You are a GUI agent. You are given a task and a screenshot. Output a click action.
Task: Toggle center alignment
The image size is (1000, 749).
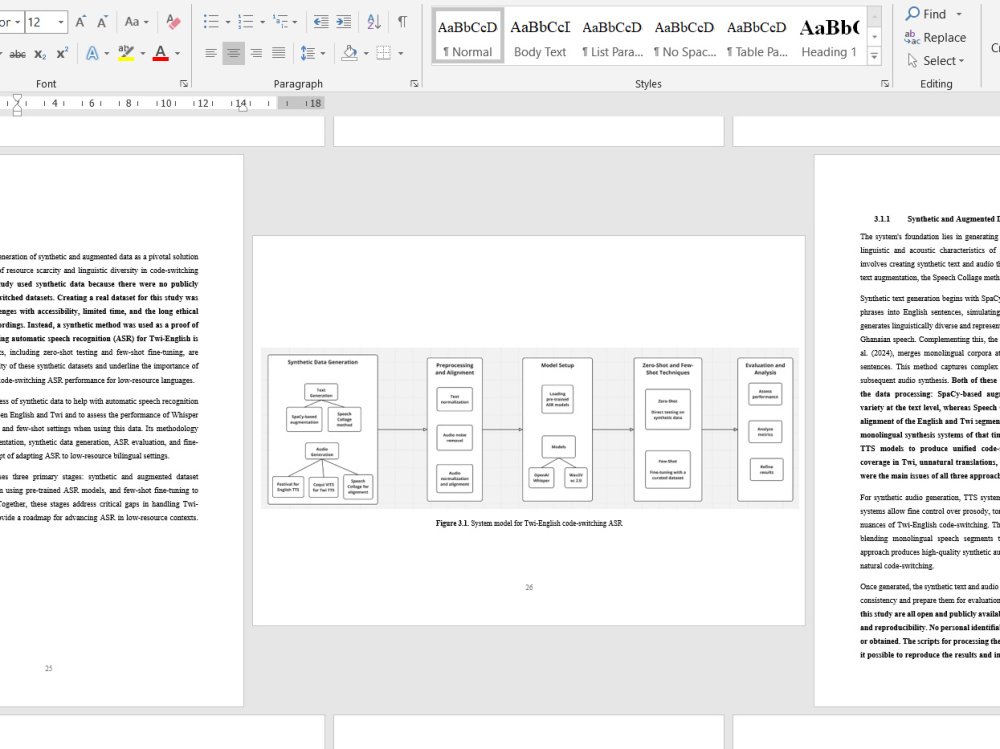click(233, 53)
